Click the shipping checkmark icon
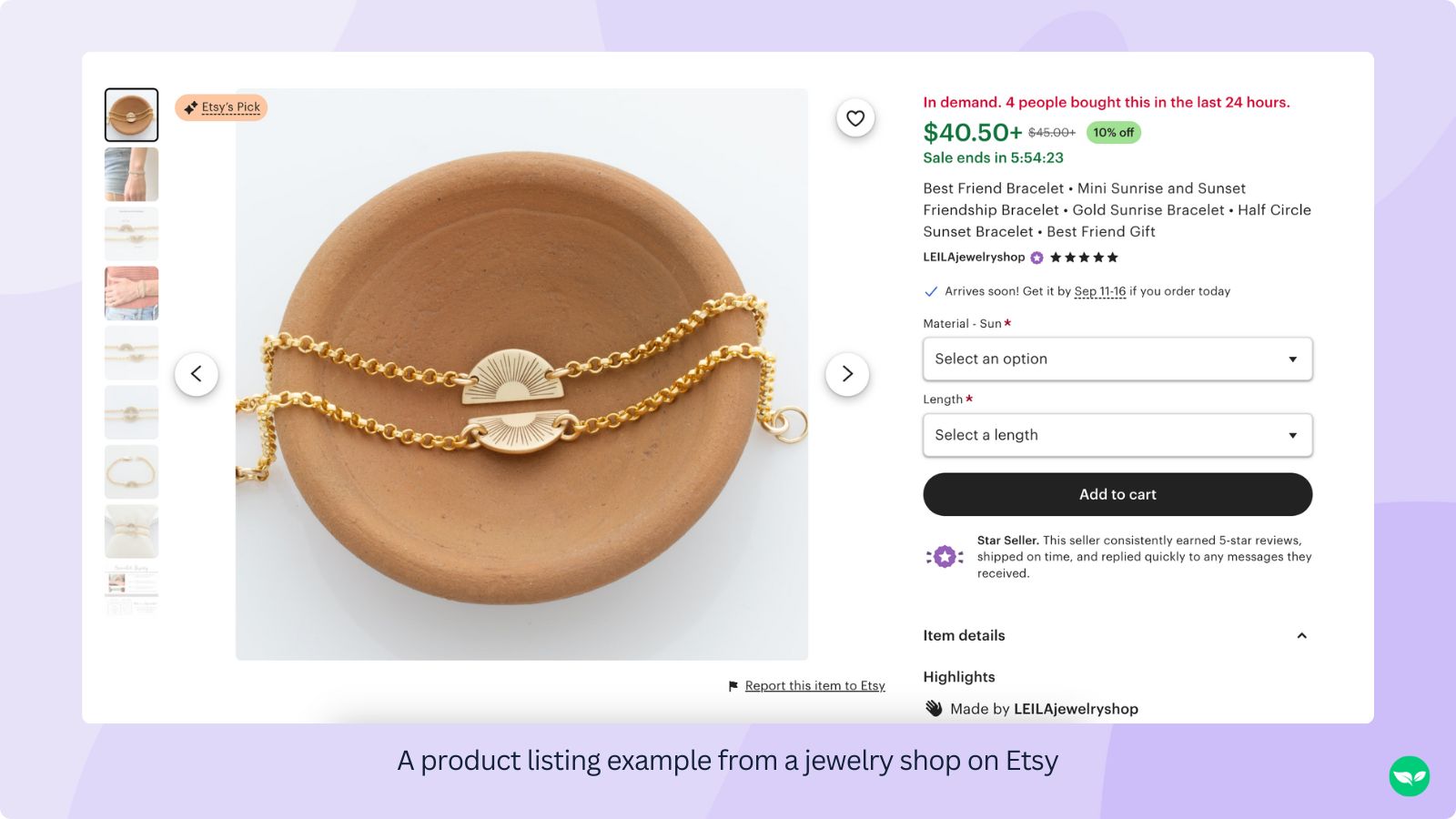 [931, 291]
